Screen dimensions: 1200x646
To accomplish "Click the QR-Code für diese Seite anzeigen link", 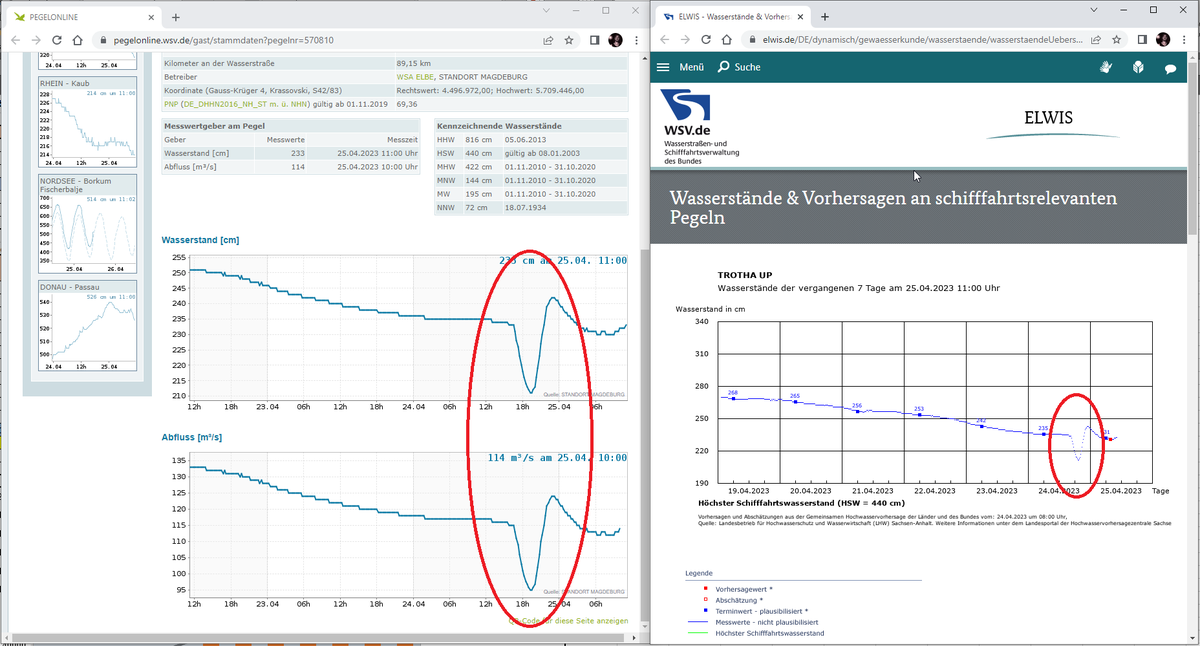I will tap(568, 621).
